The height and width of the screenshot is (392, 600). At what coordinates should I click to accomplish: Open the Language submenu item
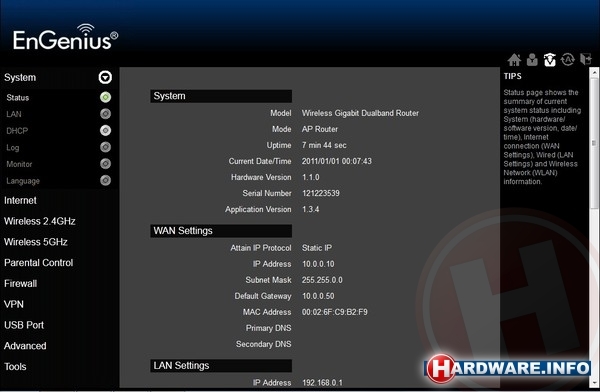click(23, 181)
